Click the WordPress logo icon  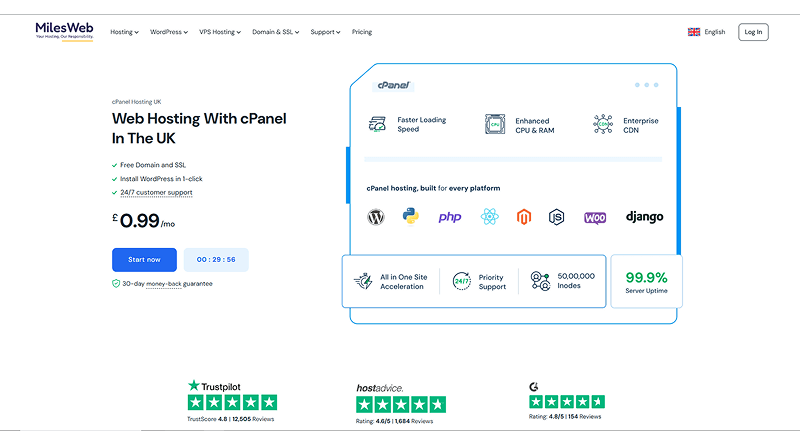coord(376,217)
